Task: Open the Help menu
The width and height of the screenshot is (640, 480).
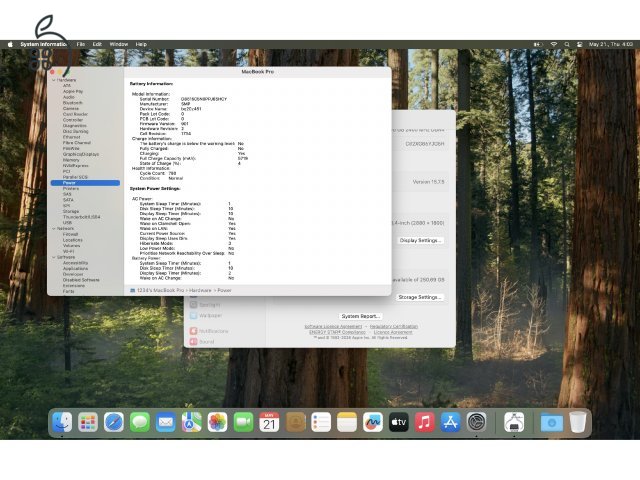Action: [x=141, y=44]
